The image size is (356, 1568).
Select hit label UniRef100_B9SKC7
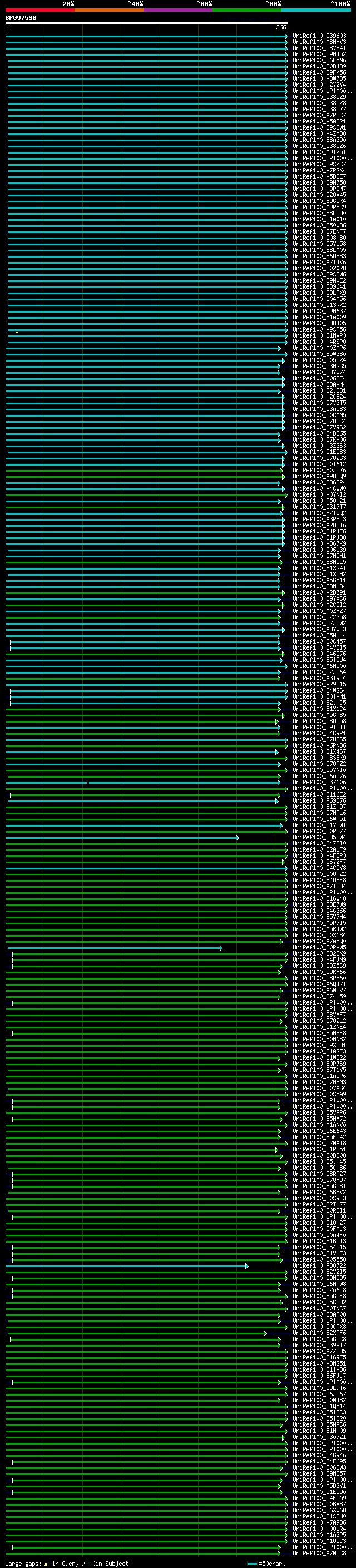point(319,164)
